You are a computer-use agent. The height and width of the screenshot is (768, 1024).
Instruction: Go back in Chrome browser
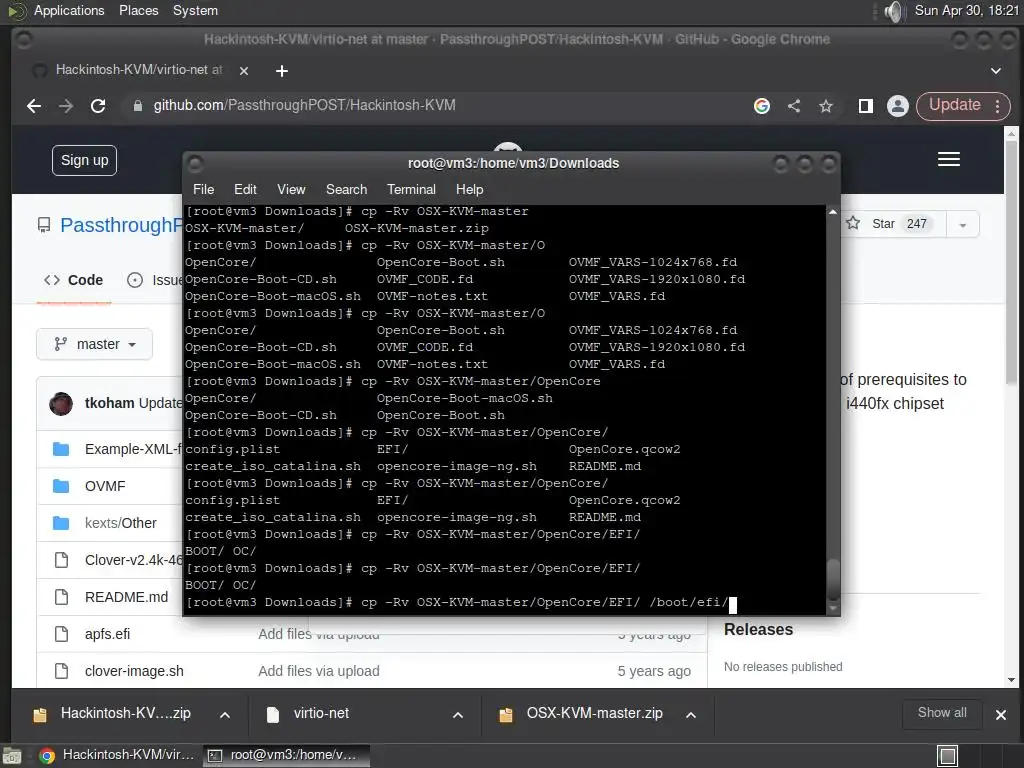click(x=34, y=106)
